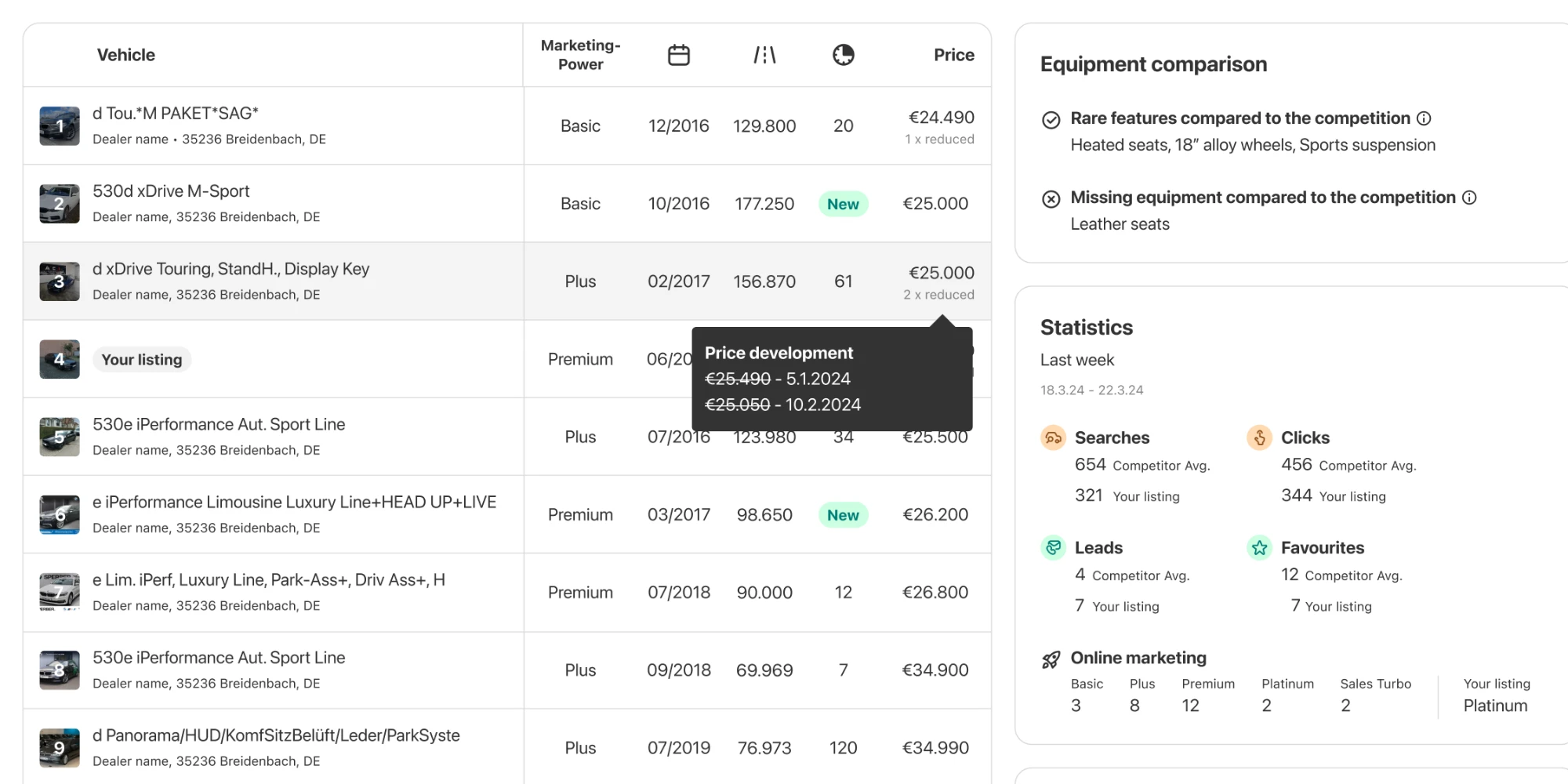Image resolution: width=1568 pixels, height=784 pixels.
Task: Open info icon beside Rare features heading
Action: click(x=1424, y=118)
